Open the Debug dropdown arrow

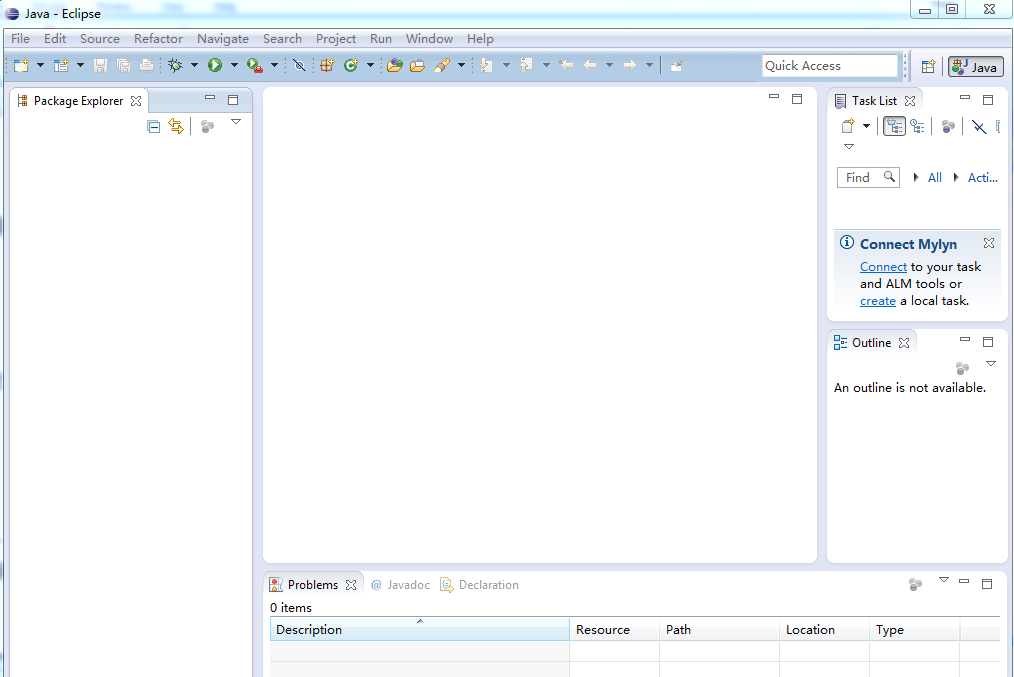194,65
